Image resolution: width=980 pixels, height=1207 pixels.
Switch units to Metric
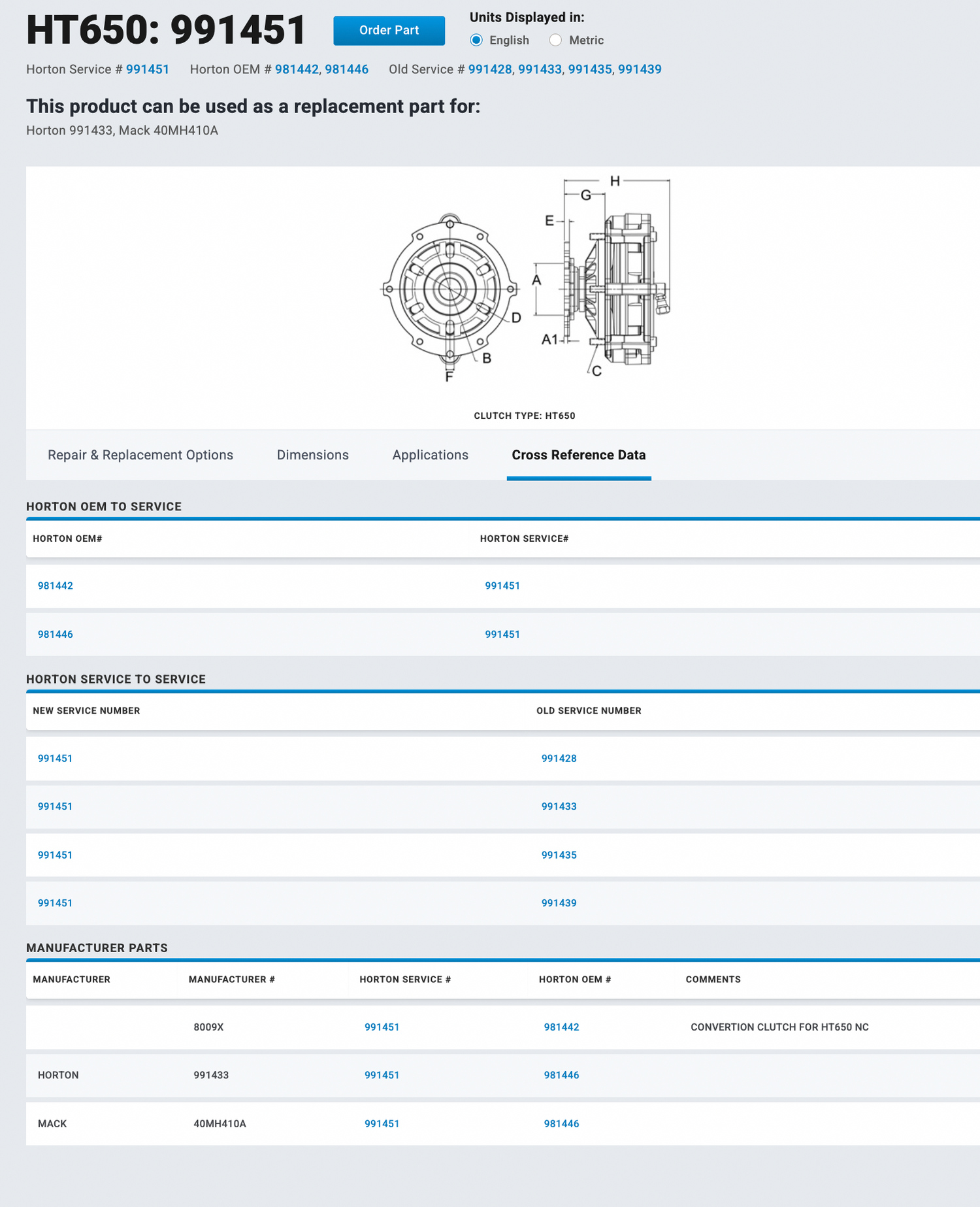[x=555, y=41]
